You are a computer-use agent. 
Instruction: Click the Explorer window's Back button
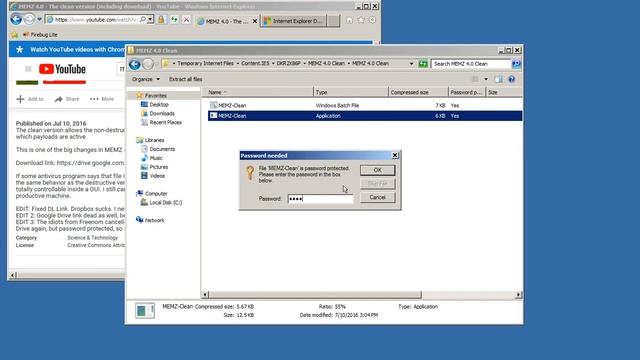pyautogui.click(x=135, y=64)
